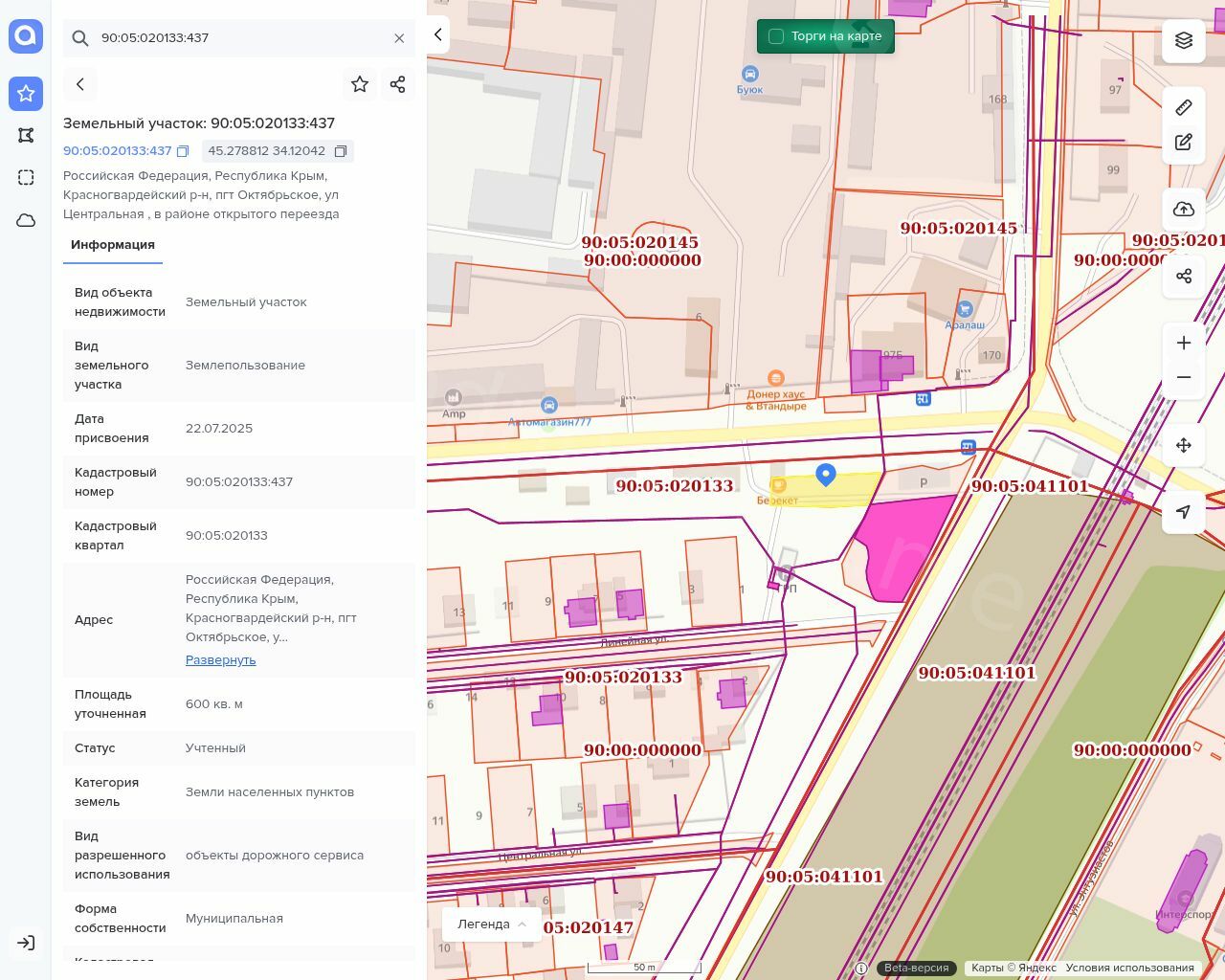Viewport: 1225px width, 980px height.
Task: Select the ruler measurement tool
Action: pyautogui.click(x=1184, y=107)
